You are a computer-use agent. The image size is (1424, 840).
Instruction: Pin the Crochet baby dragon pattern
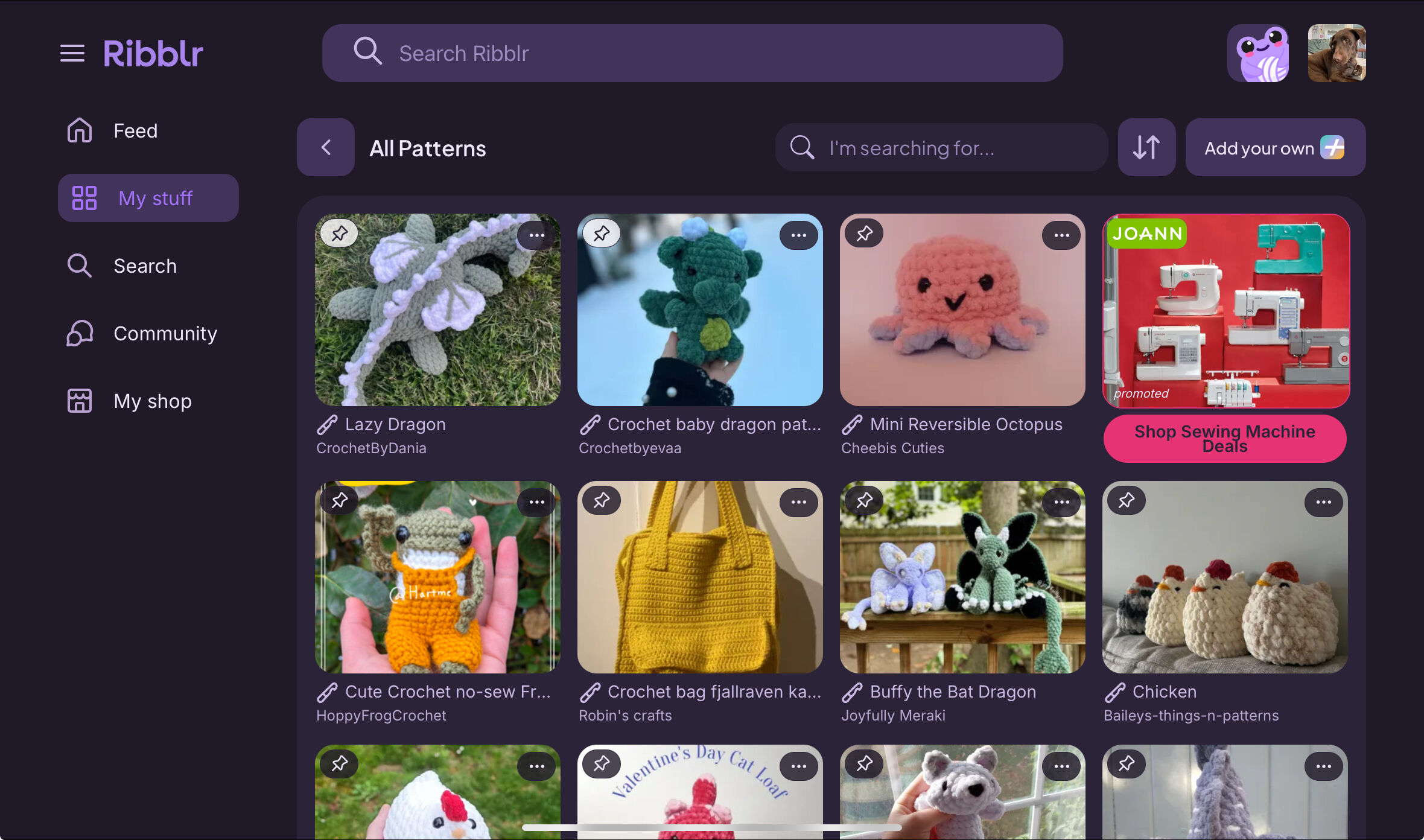[x=602, y=233]
